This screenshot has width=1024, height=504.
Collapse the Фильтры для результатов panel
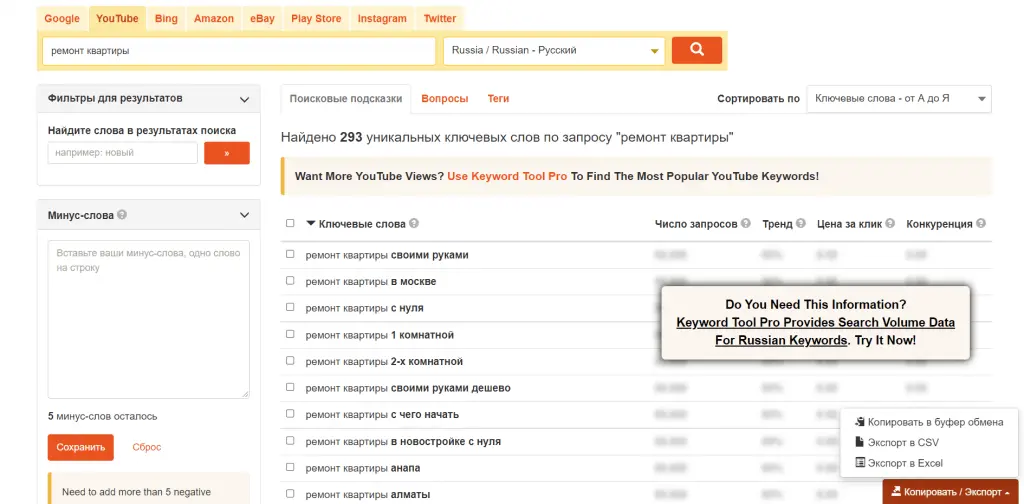[x=244, y=99]
